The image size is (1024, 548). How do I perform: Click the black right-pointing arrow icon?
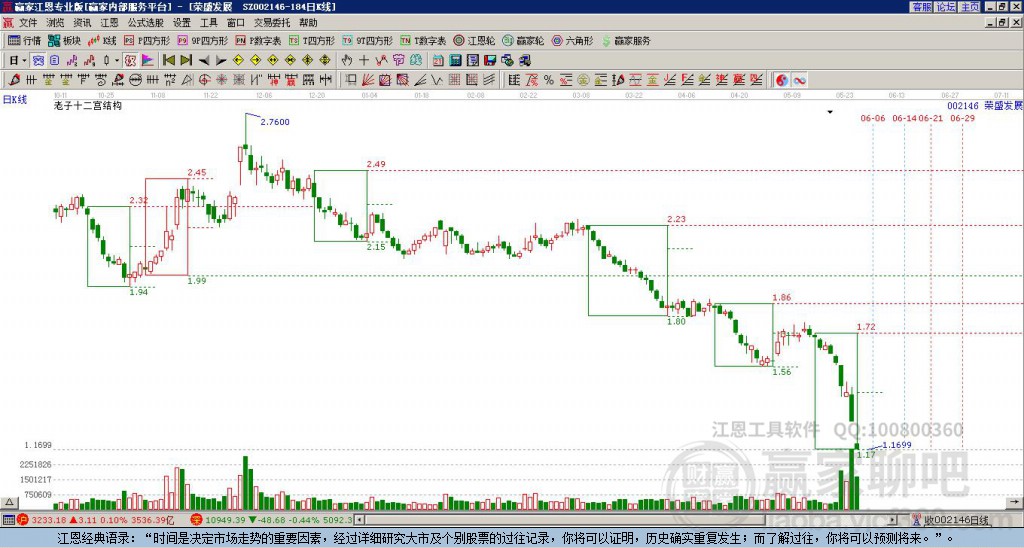click(221, 61)
